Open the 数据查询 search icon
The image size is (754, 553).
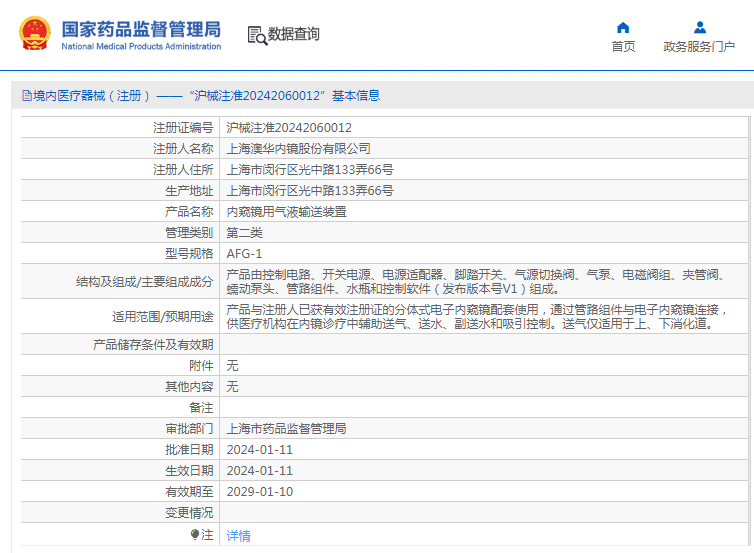coord(257,36)
